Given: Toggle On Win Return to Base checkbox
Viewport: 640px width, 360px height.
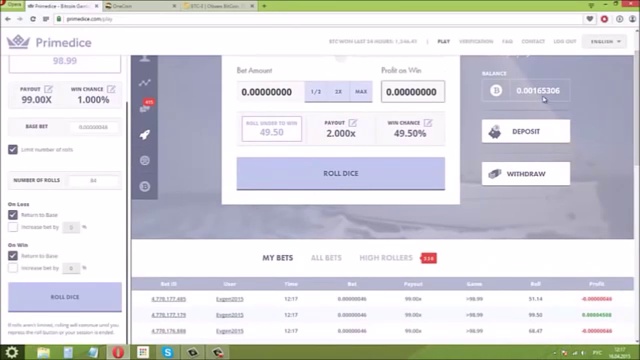Looking at the screenshot, I should coord(13,256).
